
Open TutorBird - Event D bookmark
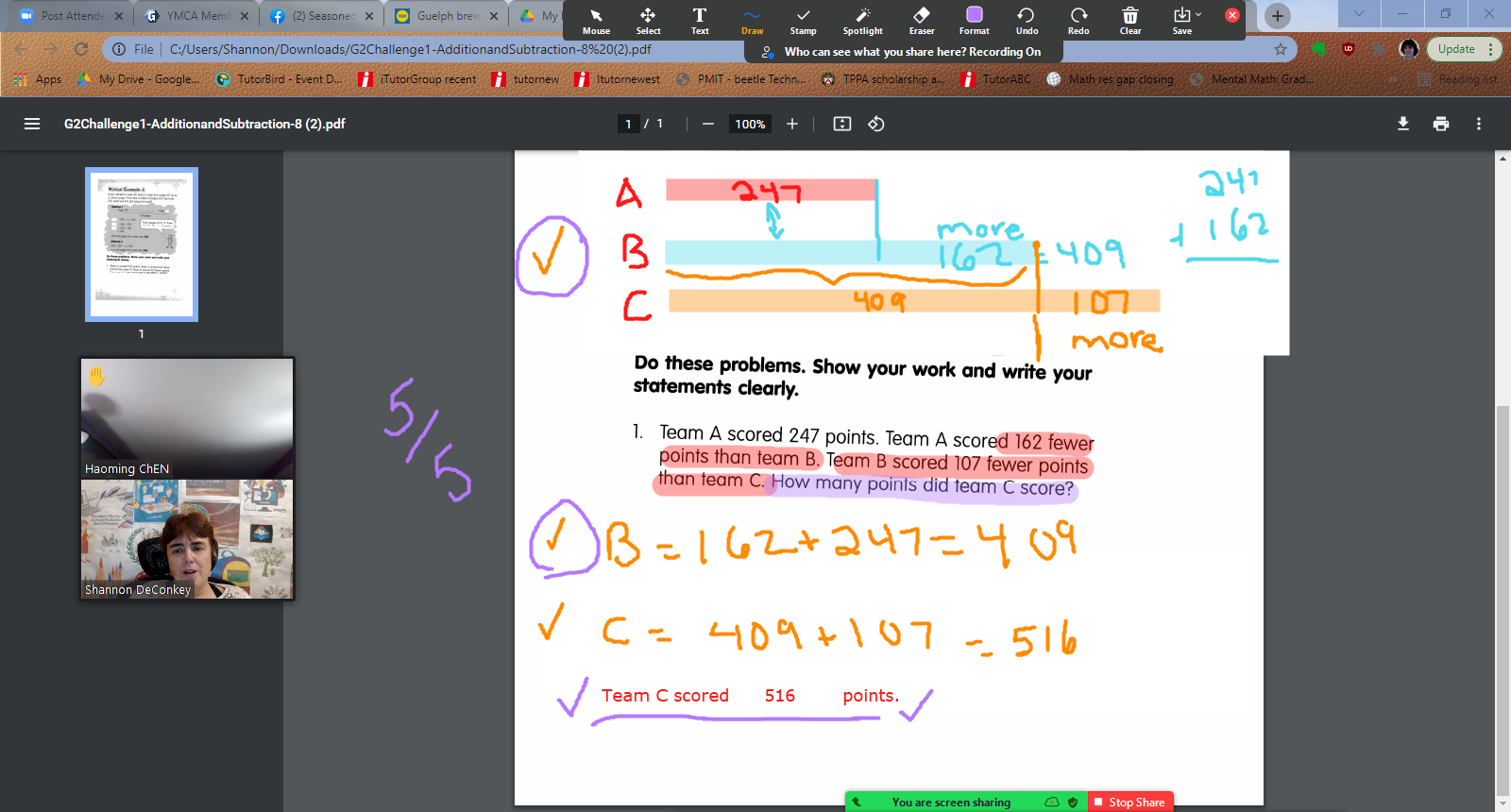click(280, 79)
